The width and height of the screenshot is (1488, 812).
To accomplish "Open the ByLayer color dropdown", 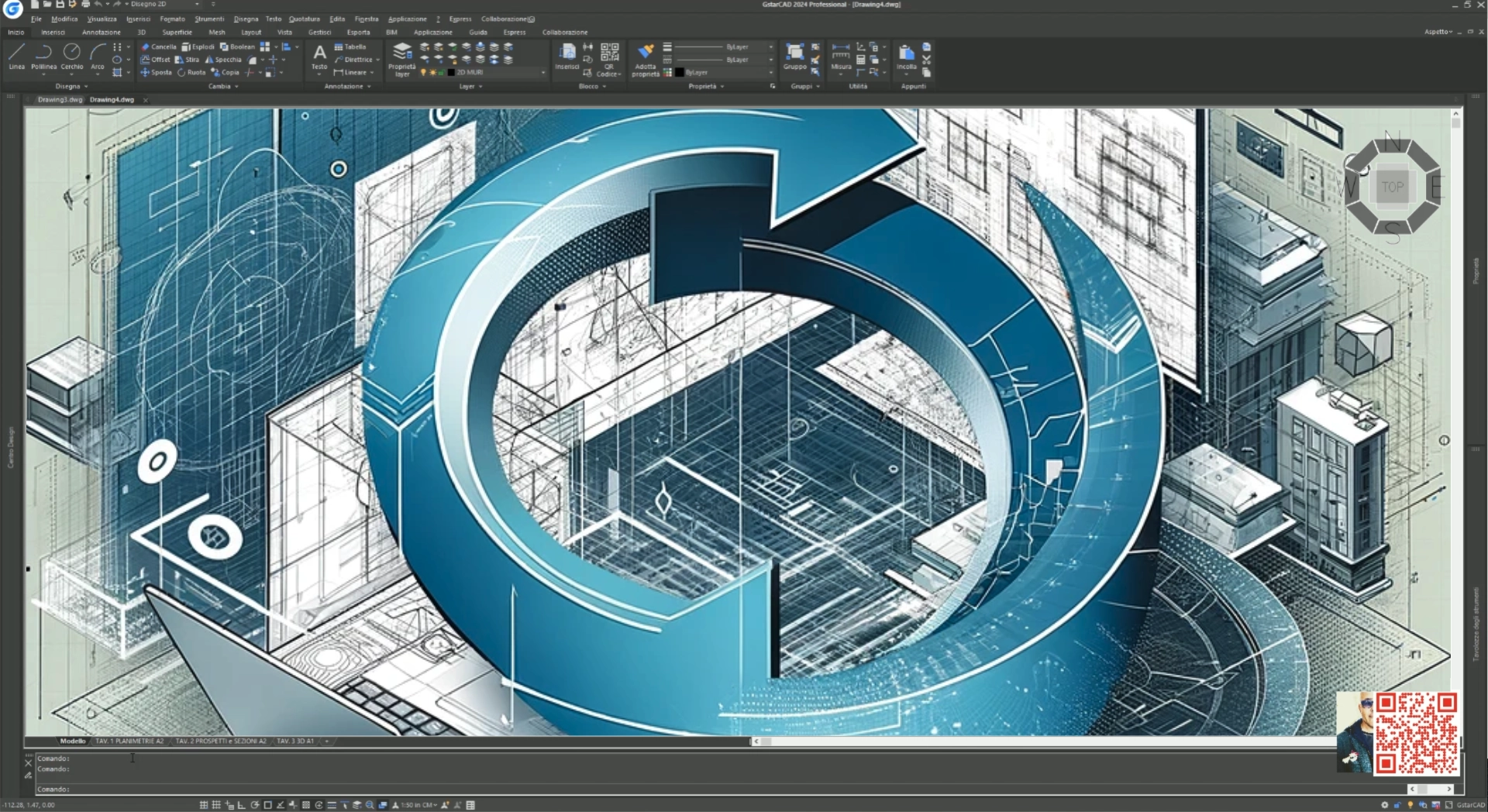I will tap(770, 73).
